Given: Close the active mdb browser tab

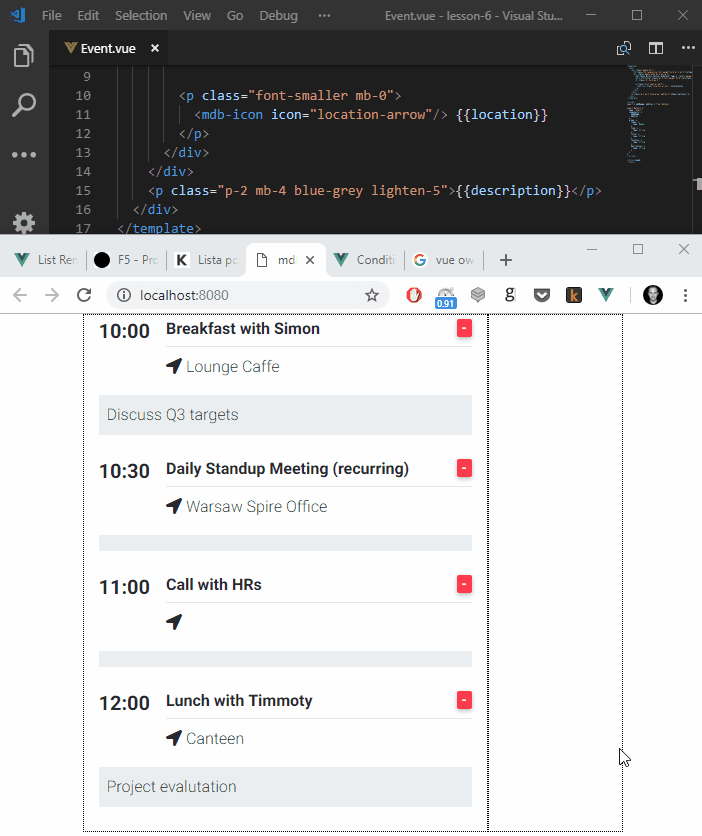Looking at the screenshot, I should click(x=310, y=260).
